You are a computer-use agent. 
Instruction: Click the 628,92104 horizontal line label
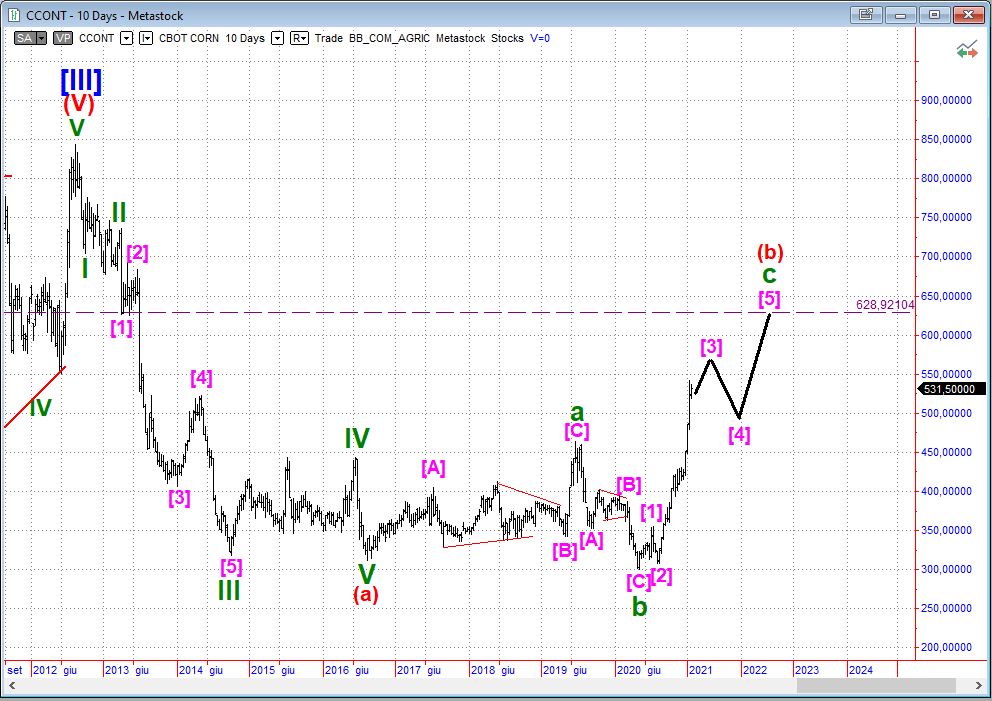click(884, 304)
